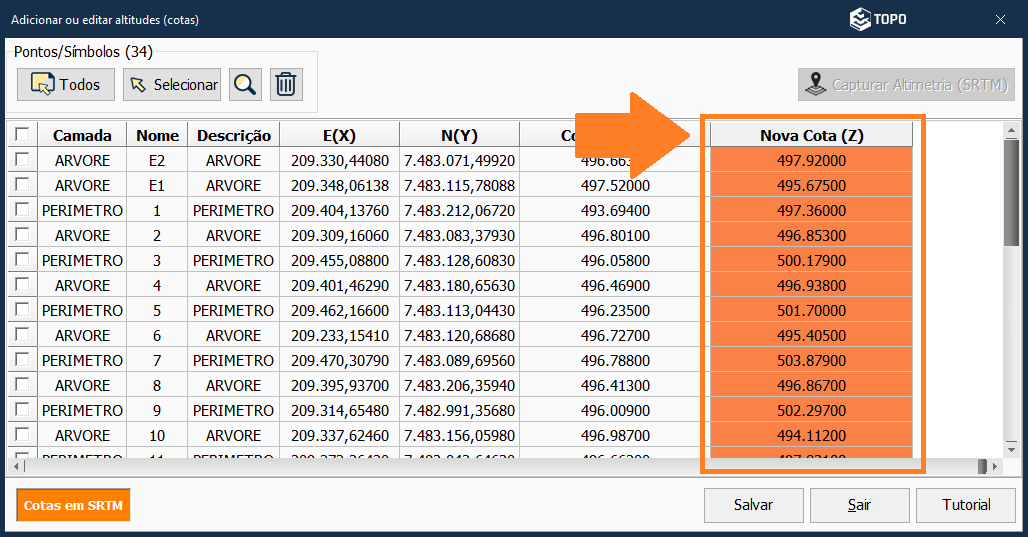
Task: Click the Todos select-all button
Action: [x=66, y=85]
